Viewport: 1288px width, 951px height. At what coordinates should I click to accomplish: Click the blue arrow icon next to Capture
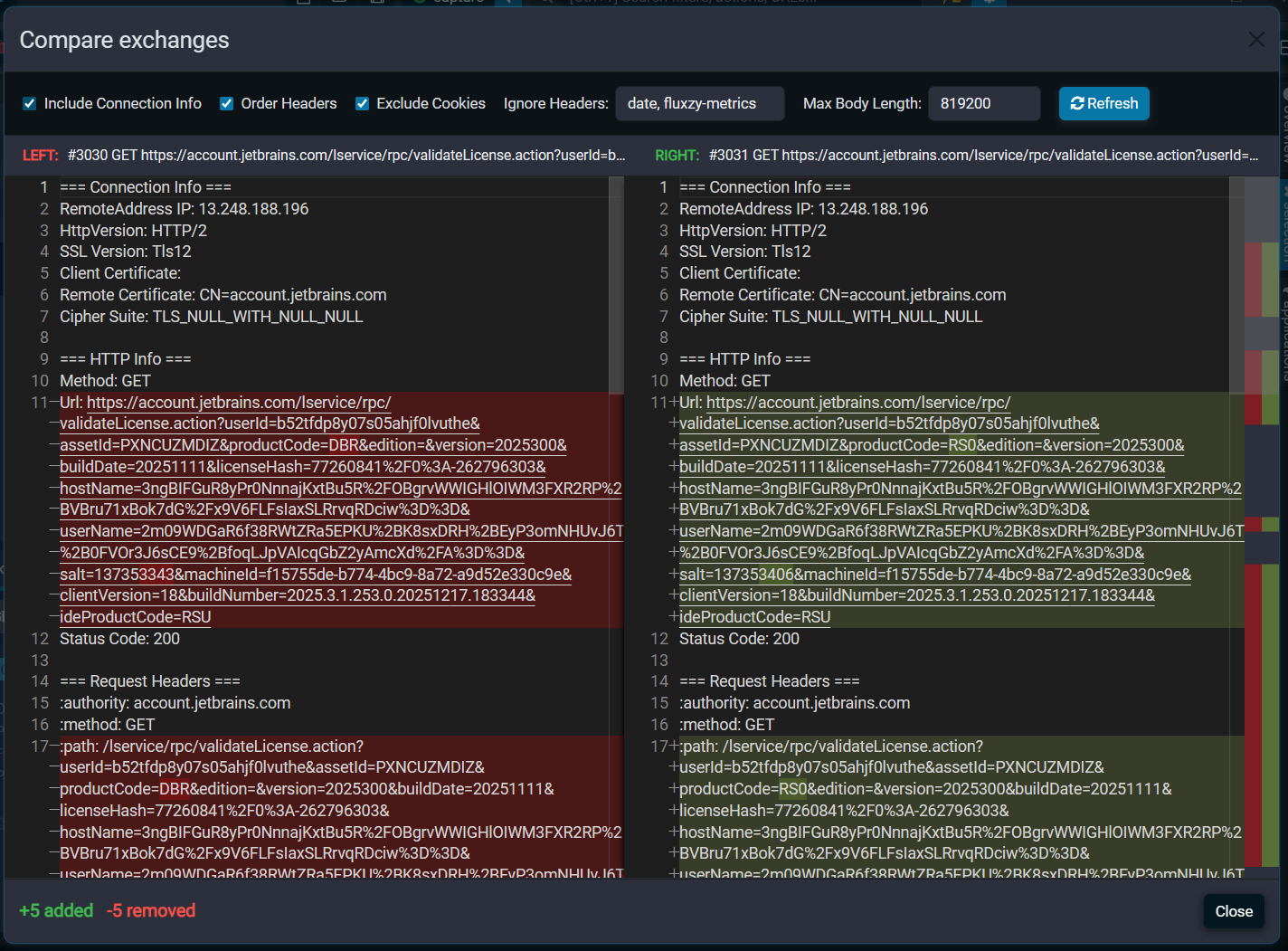508,3
